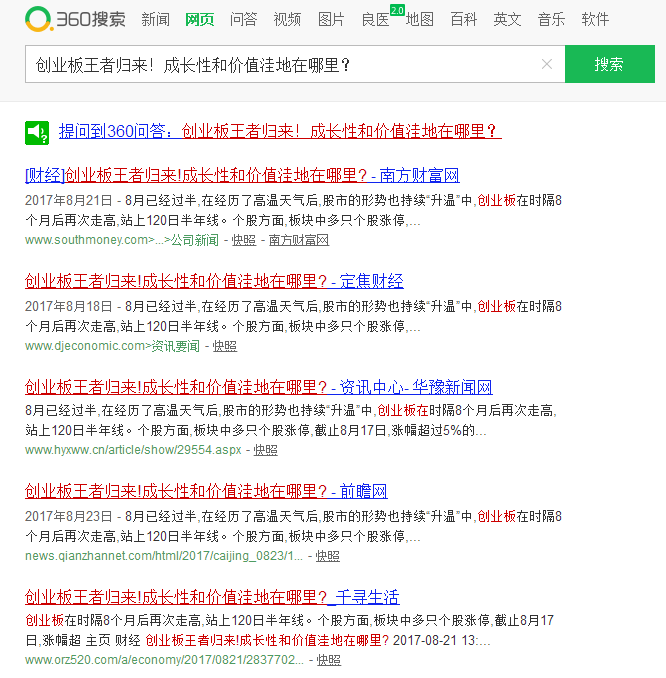
Task: Open the 南方财富网 result title
Action: tap(242, 176)
